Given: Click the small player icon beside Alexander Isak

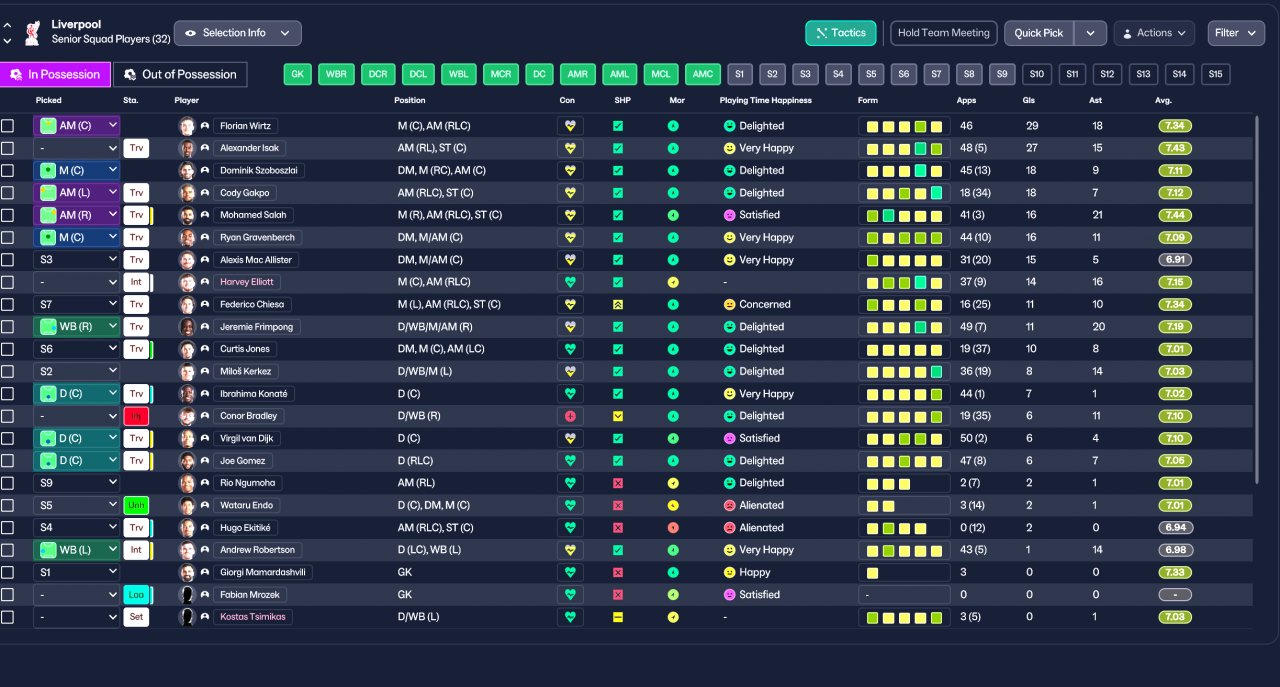Looking at the screenshot, I should click(x=205, y=148).
